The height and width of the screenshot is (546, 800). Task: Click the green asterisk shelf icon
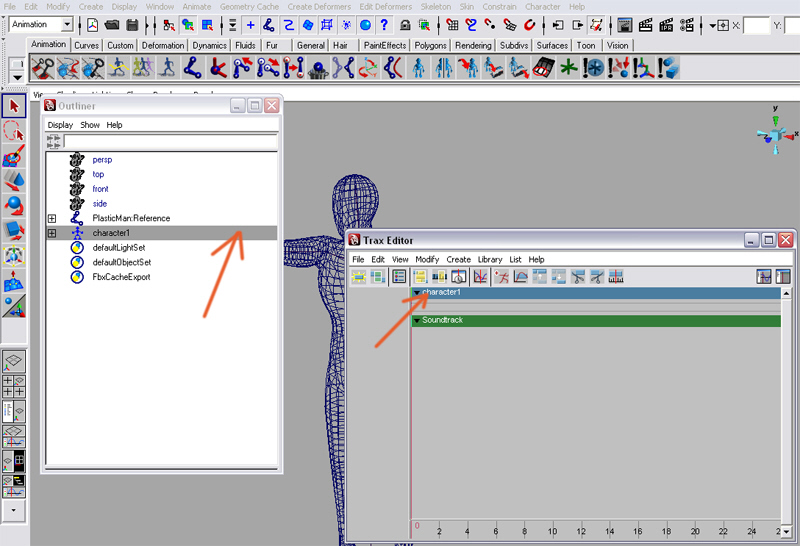pyautogui.click(x=568, y=68)
